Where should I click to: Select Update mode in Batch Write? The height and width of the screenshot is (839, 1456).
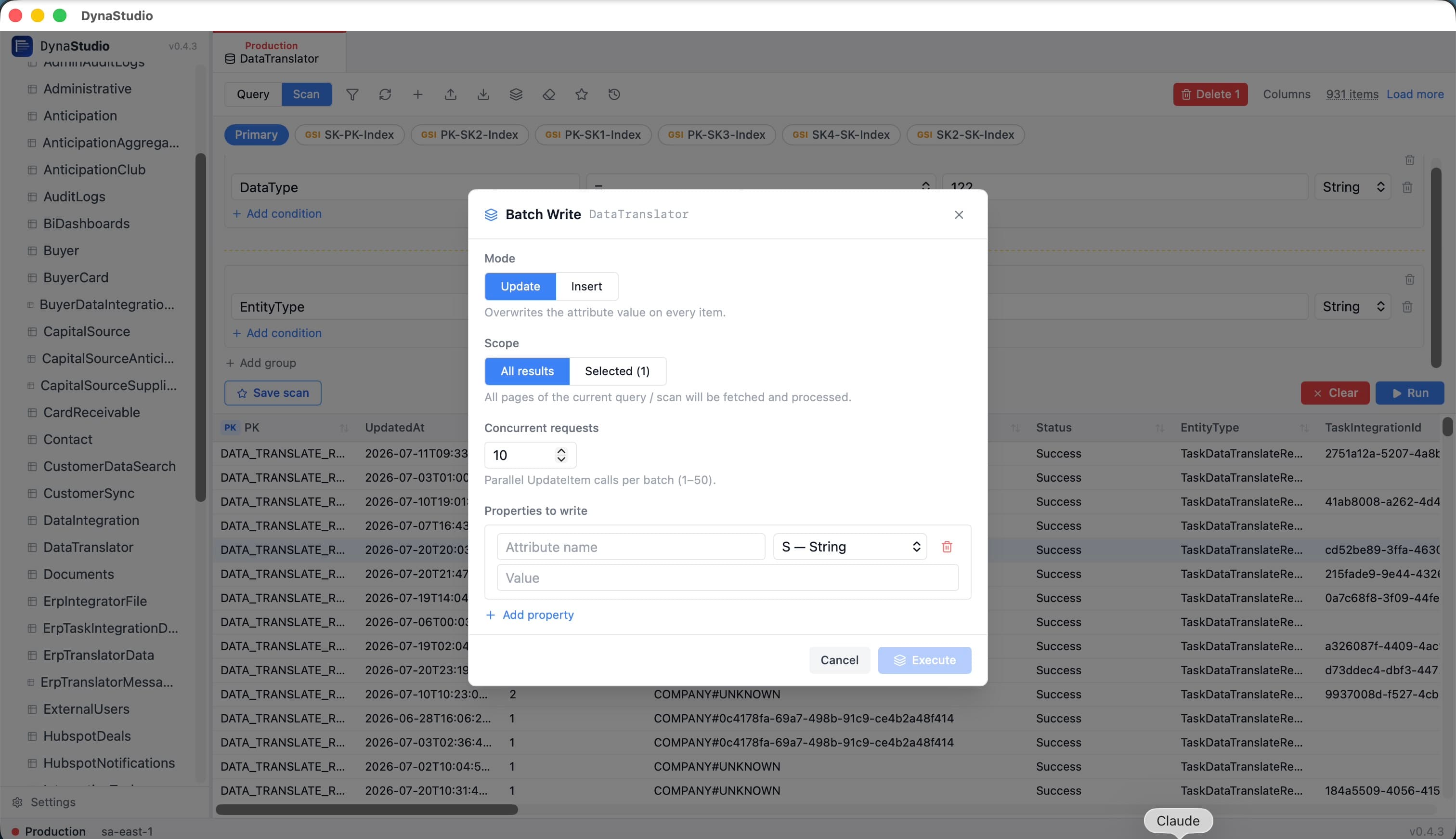coord(520,287)
